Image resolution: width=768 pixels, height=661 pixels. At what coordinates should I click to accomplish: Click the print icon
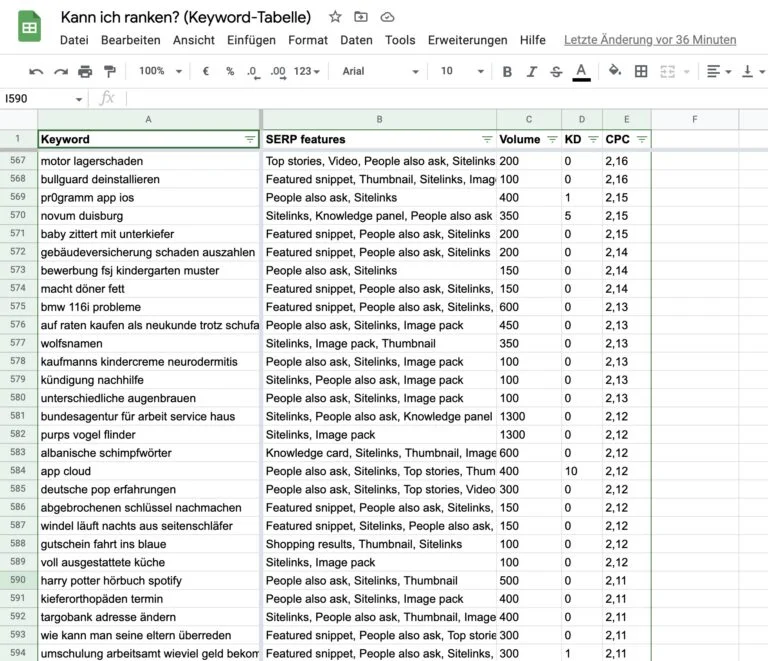[x=85, y=72]
